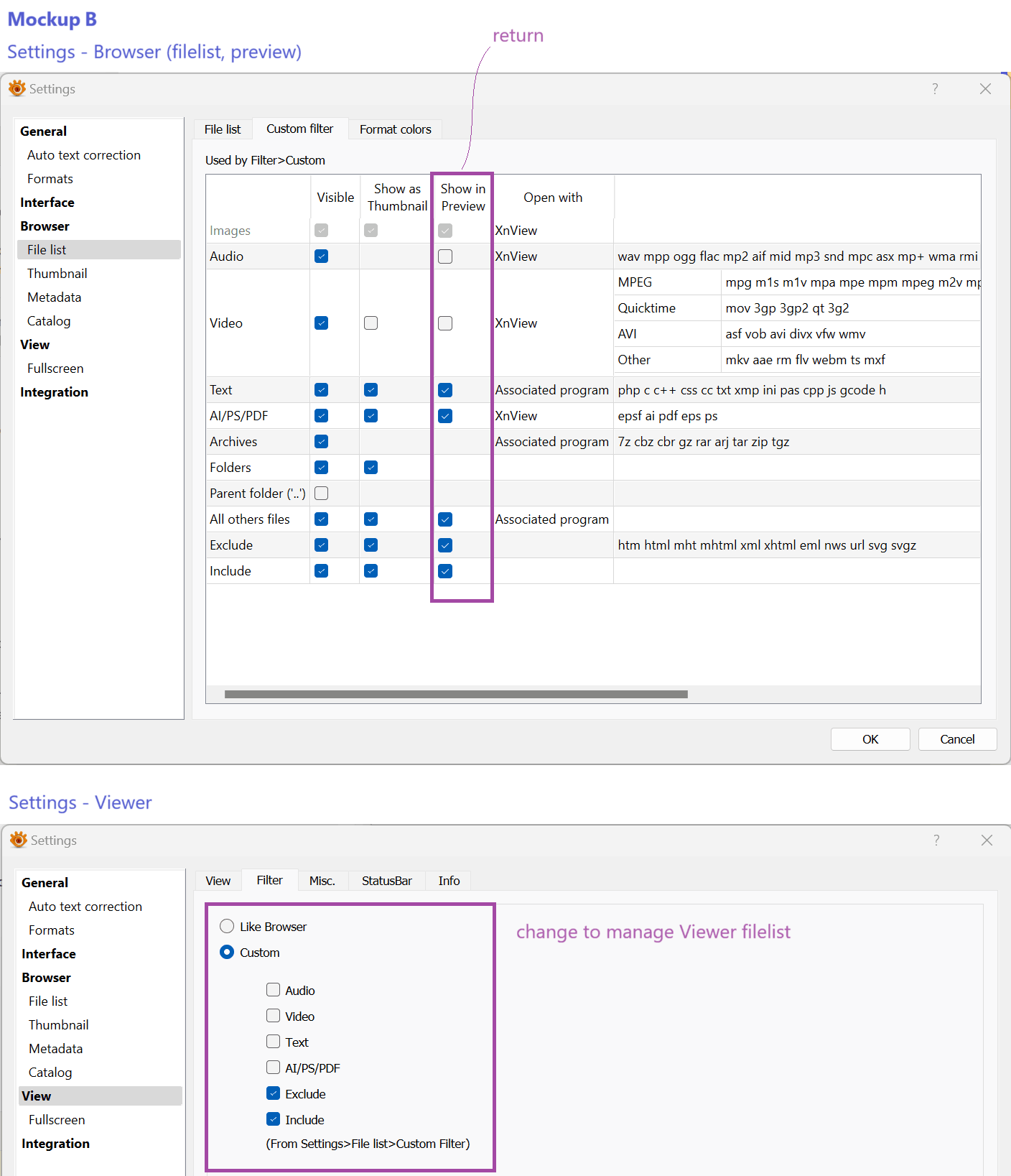Open the StatusBar tab
Viewport: 1011px width, 1176px height.
[x=386, y=881]
